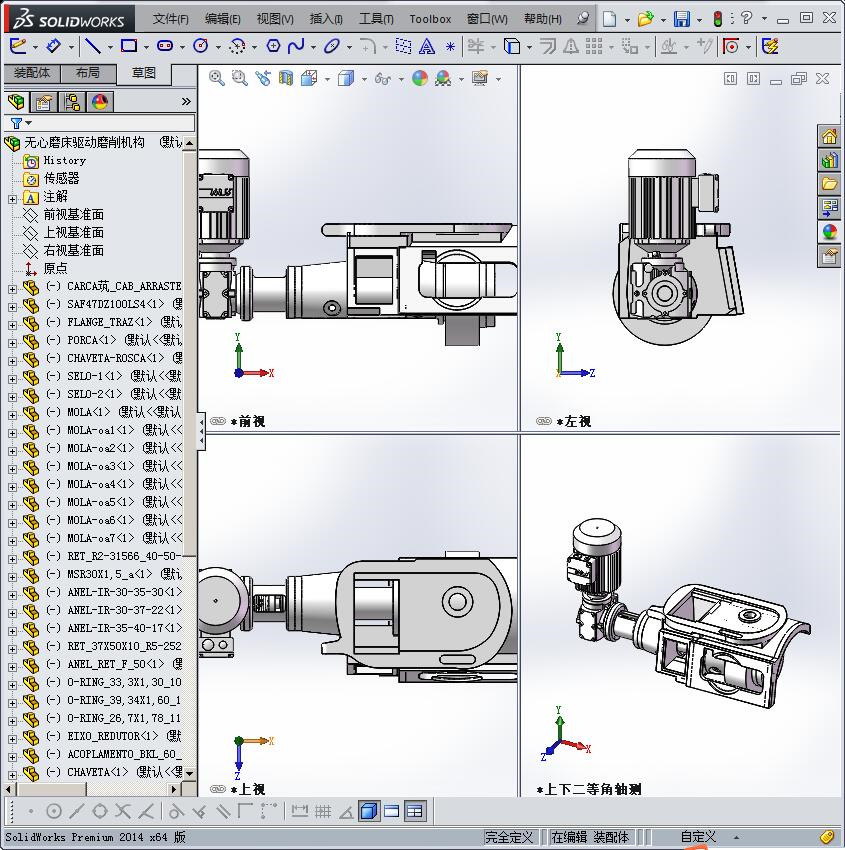Click the Section View icon
845x850 pixels.
[x=287, y=78]
